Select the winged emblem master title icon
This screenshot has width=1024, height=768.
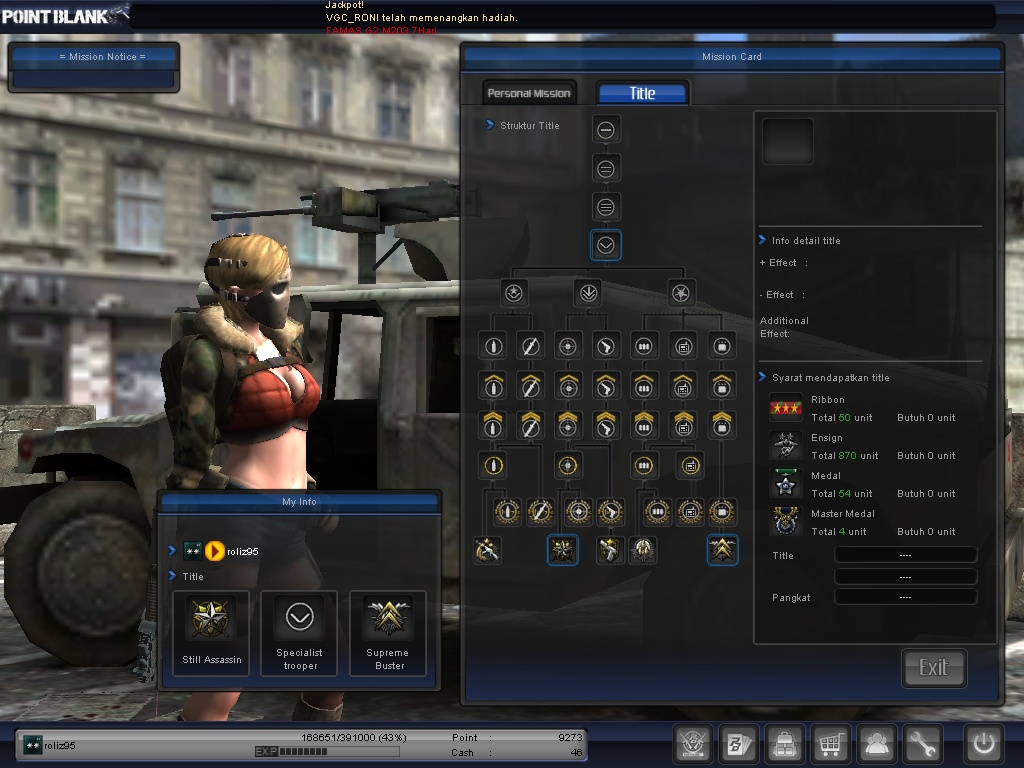pyautogui.click(x=643, y=551)
